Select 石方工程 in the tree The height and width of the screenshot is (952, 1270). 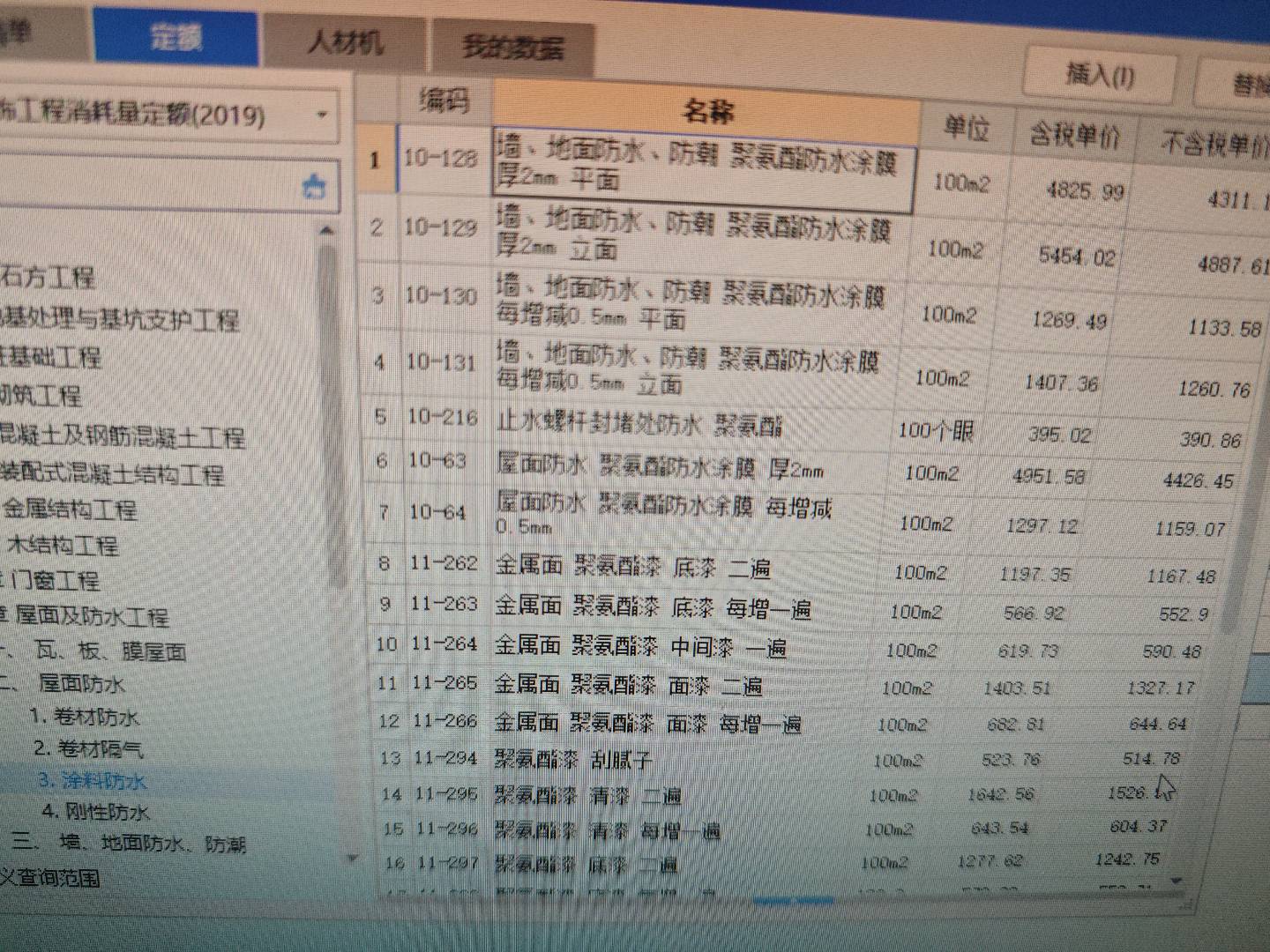click(48, 278)
